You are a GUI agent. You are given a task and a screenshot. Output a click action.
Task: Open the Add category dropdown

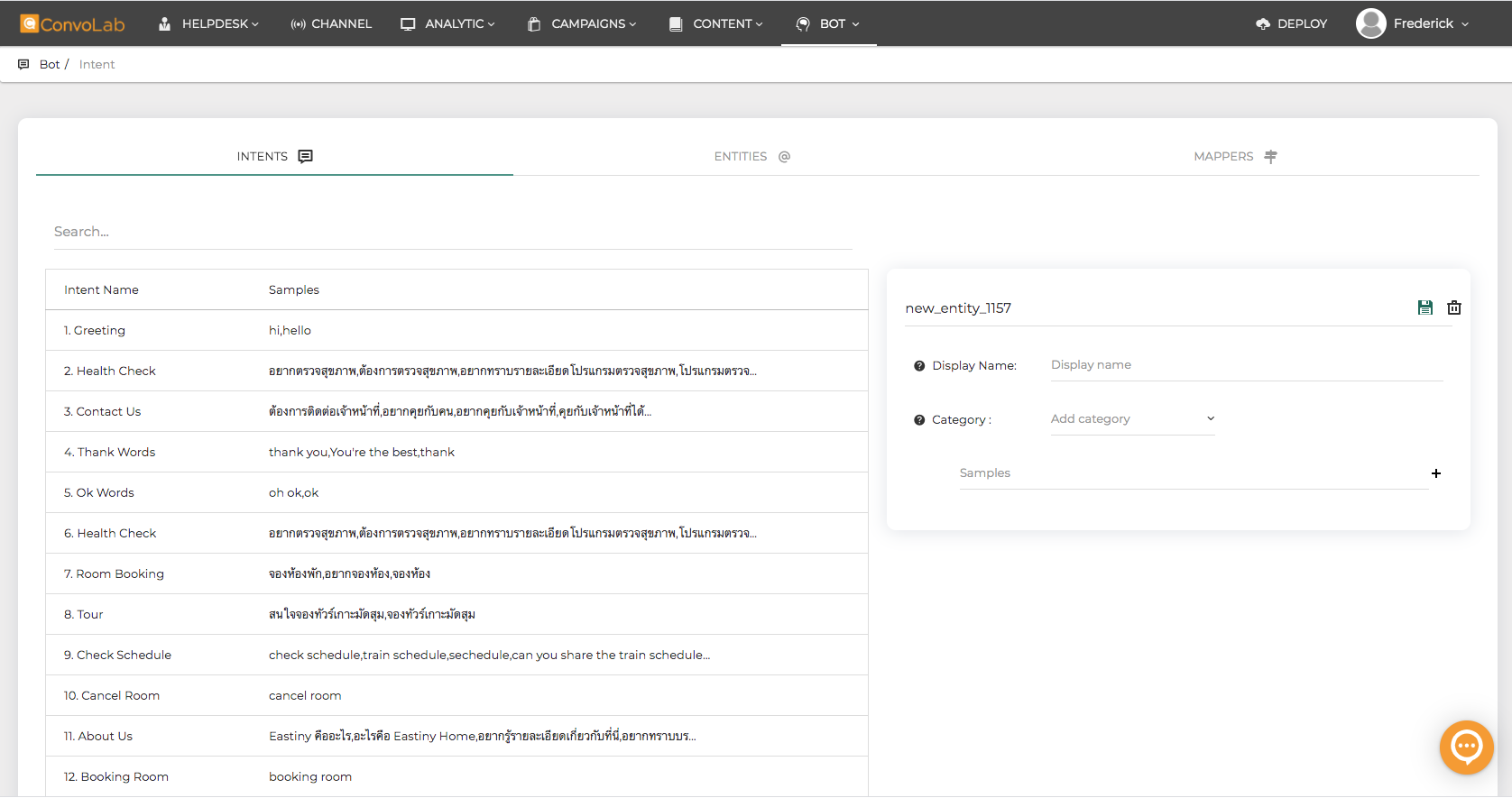1132,419
